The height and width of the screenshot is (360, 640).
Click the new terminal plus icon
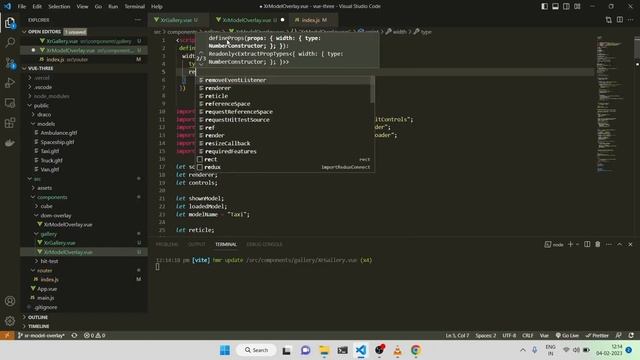coord(570,244)
